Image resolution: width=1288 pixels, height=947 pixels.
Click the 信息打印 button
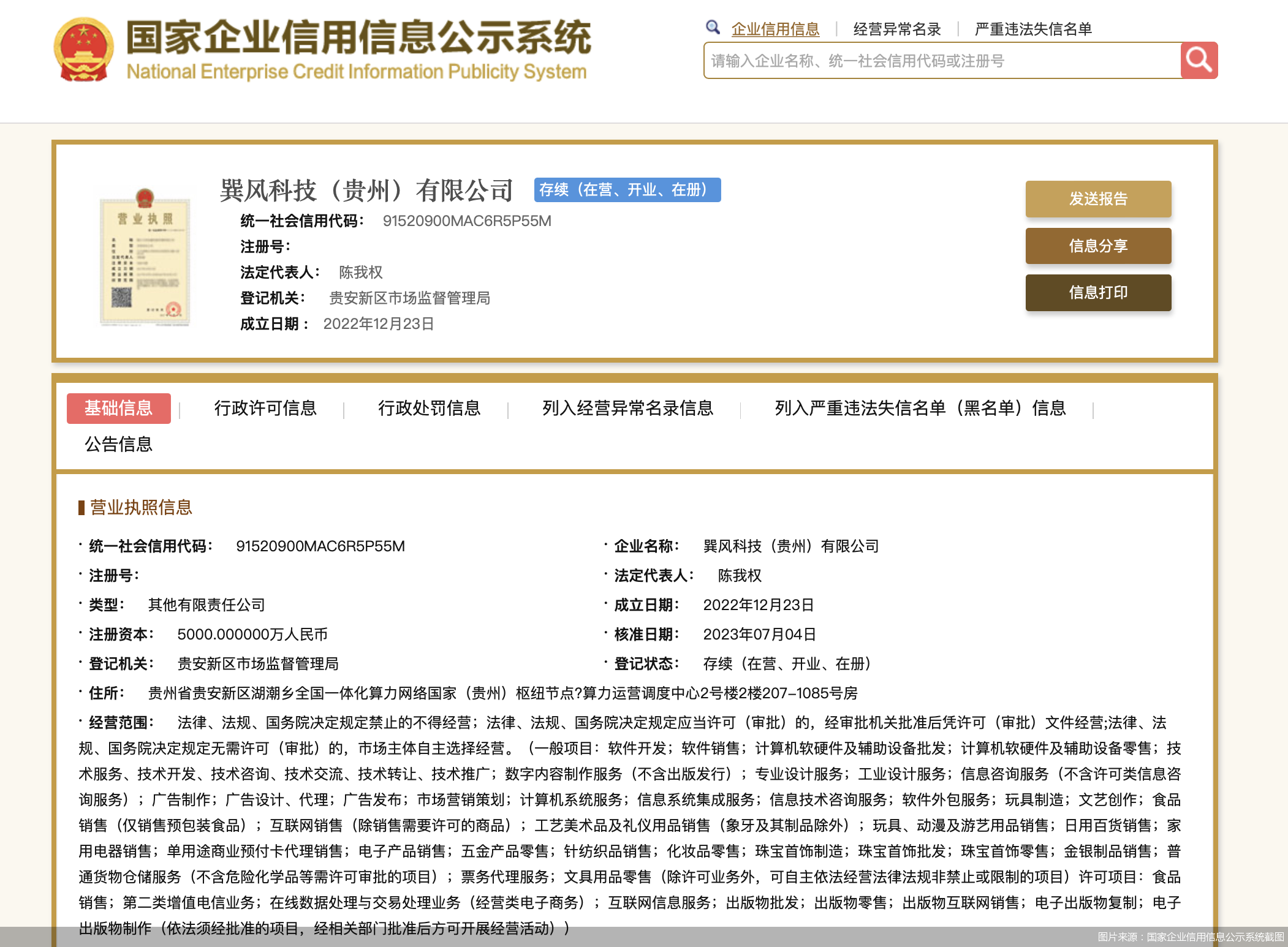click(1097, 293)
